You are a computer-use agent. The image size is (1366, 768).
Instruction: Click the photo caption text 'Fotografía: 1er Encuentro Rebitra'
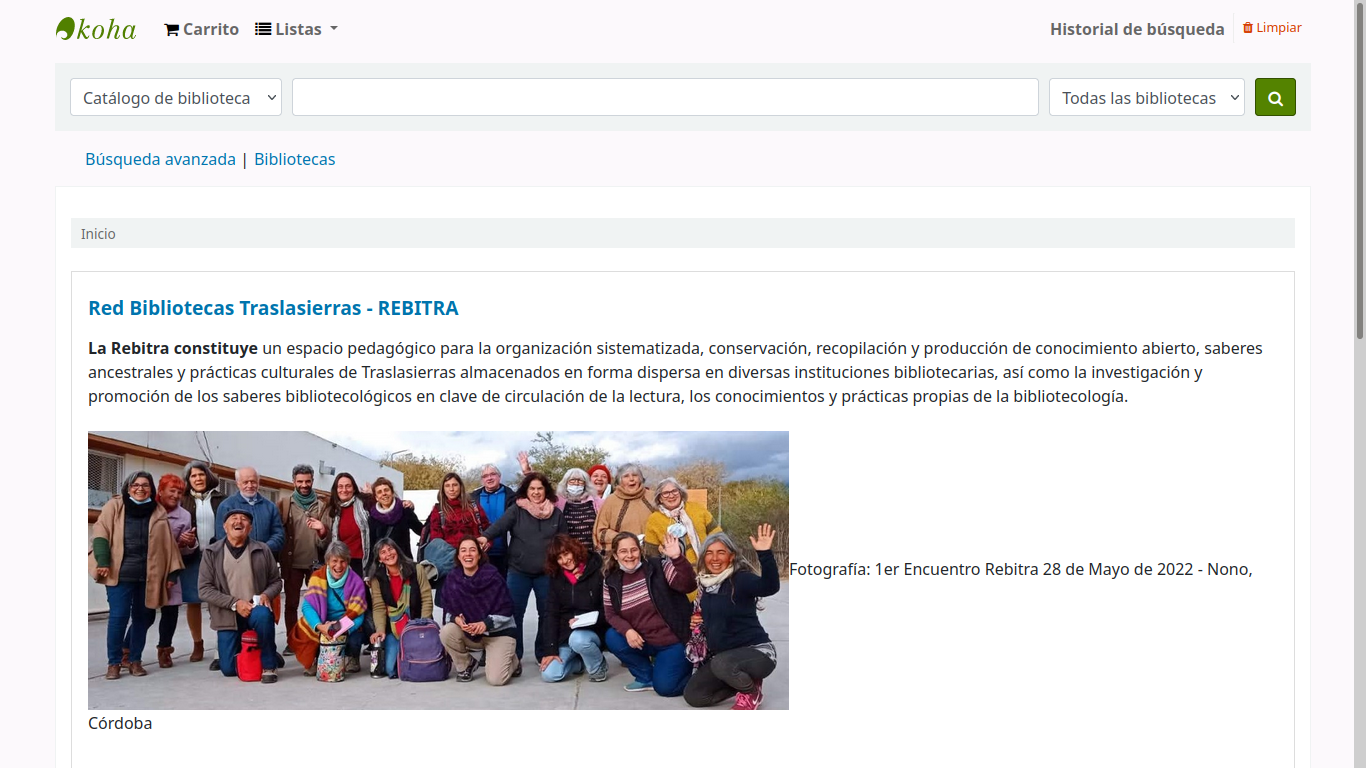pyautogui.click(x=913, y=569)
